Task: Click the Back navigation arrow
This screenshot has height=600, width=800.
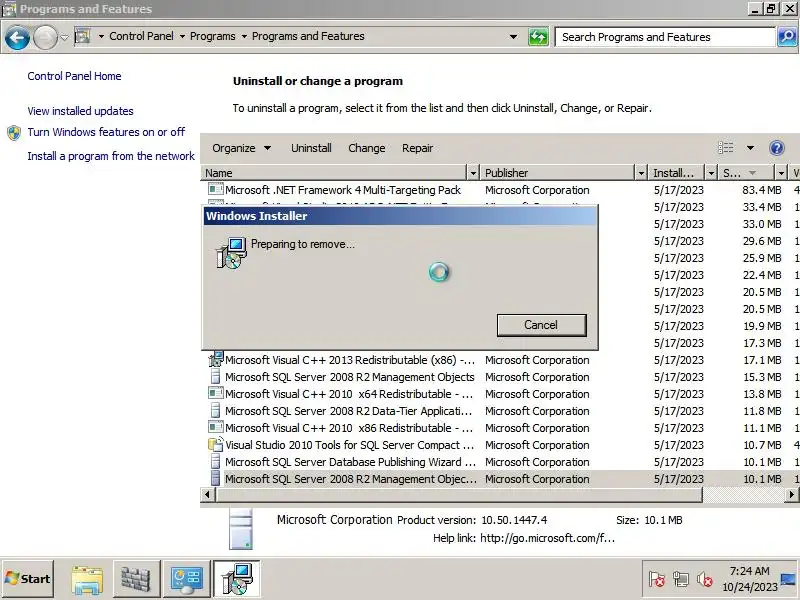Action: (17, 37)
